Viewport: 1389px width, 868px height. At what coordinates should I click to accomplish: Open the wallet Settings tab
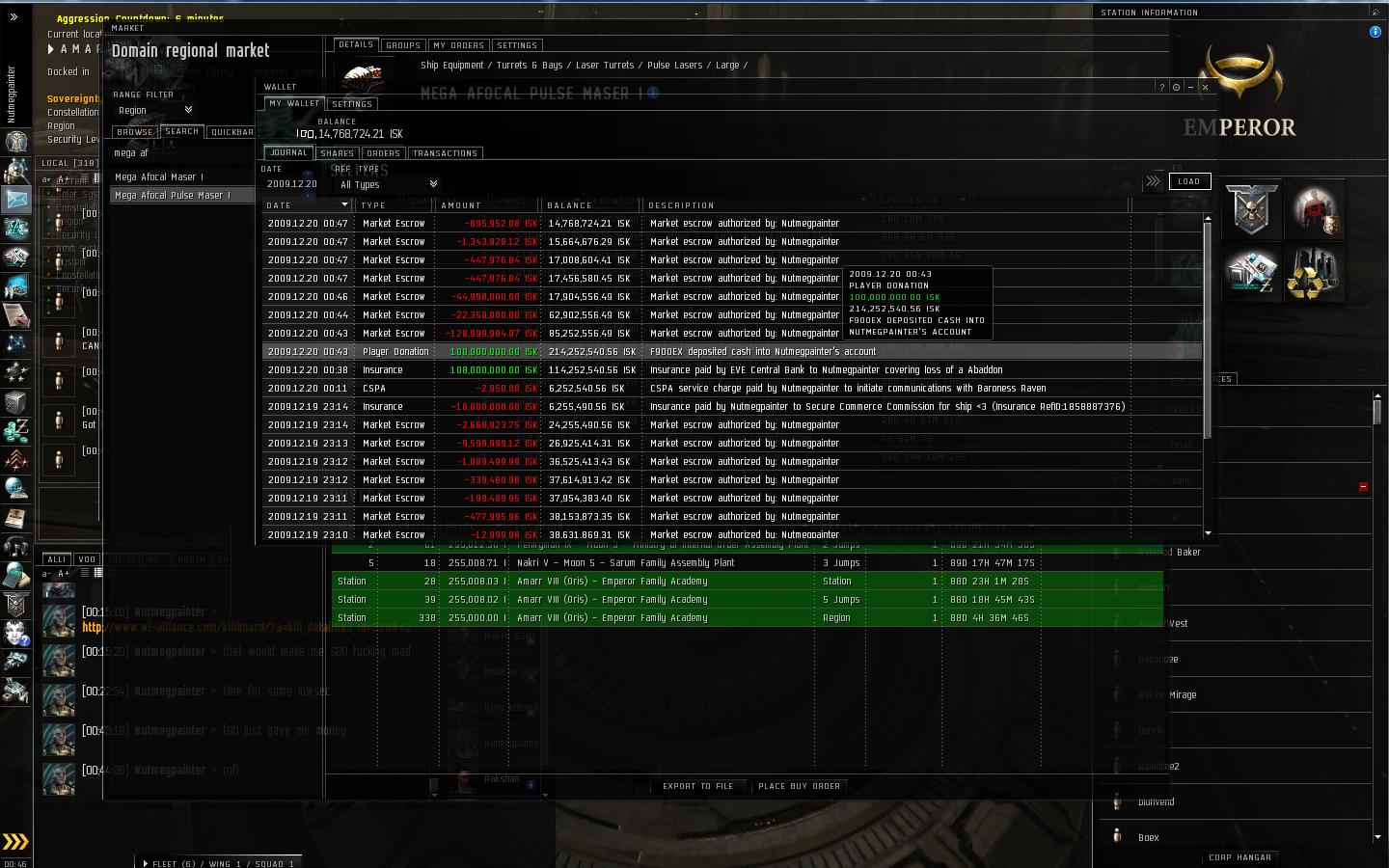[351, 104]
